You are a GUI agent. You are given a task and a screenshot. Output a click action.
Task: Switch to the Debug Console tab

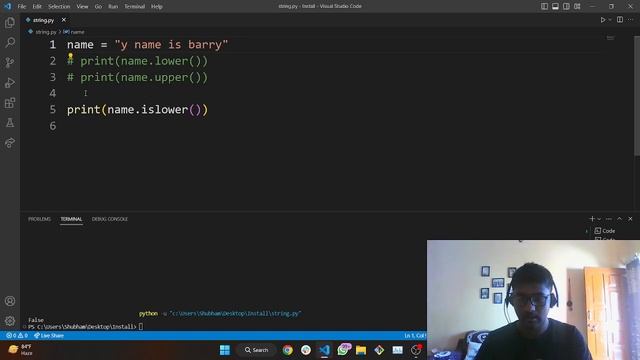pyautogui.click(x=110, y=219)
